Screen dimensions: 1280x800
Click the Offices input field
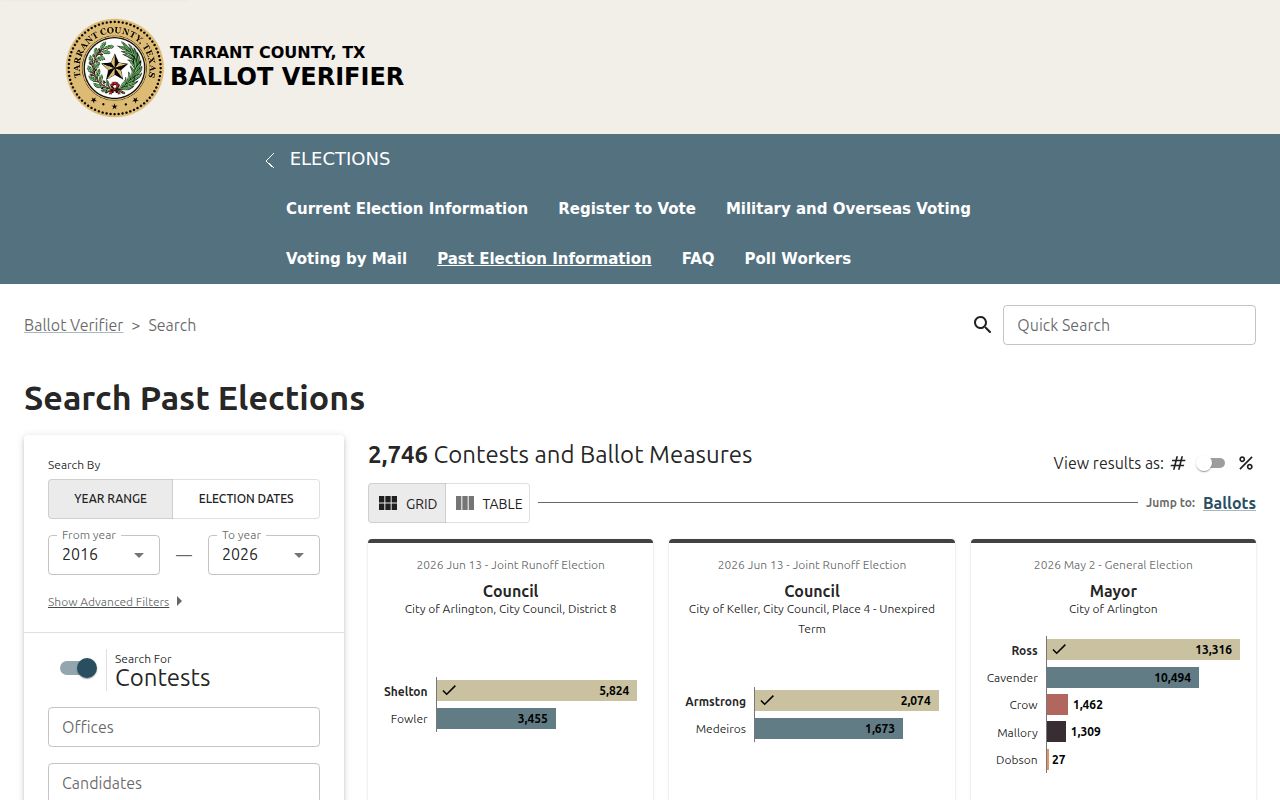pyautogui.click(x=184, y=727)
